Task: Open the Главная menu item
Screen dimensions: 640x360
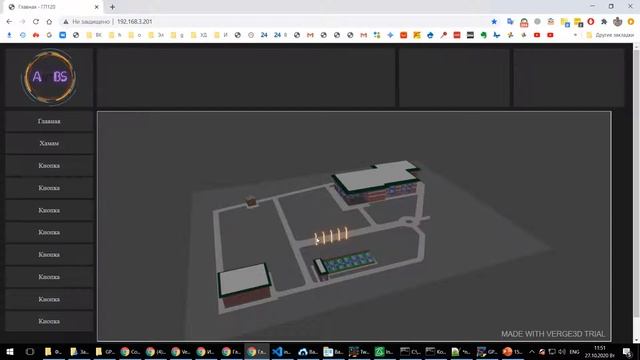Action: point(49,121)
